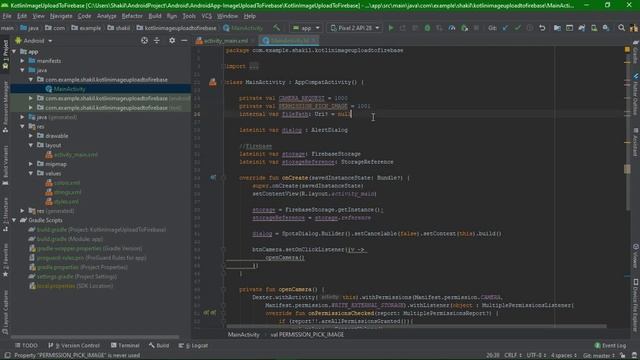Open the VCS menu
The width and height of the screenshot is (640, 360).
[207, 16]
